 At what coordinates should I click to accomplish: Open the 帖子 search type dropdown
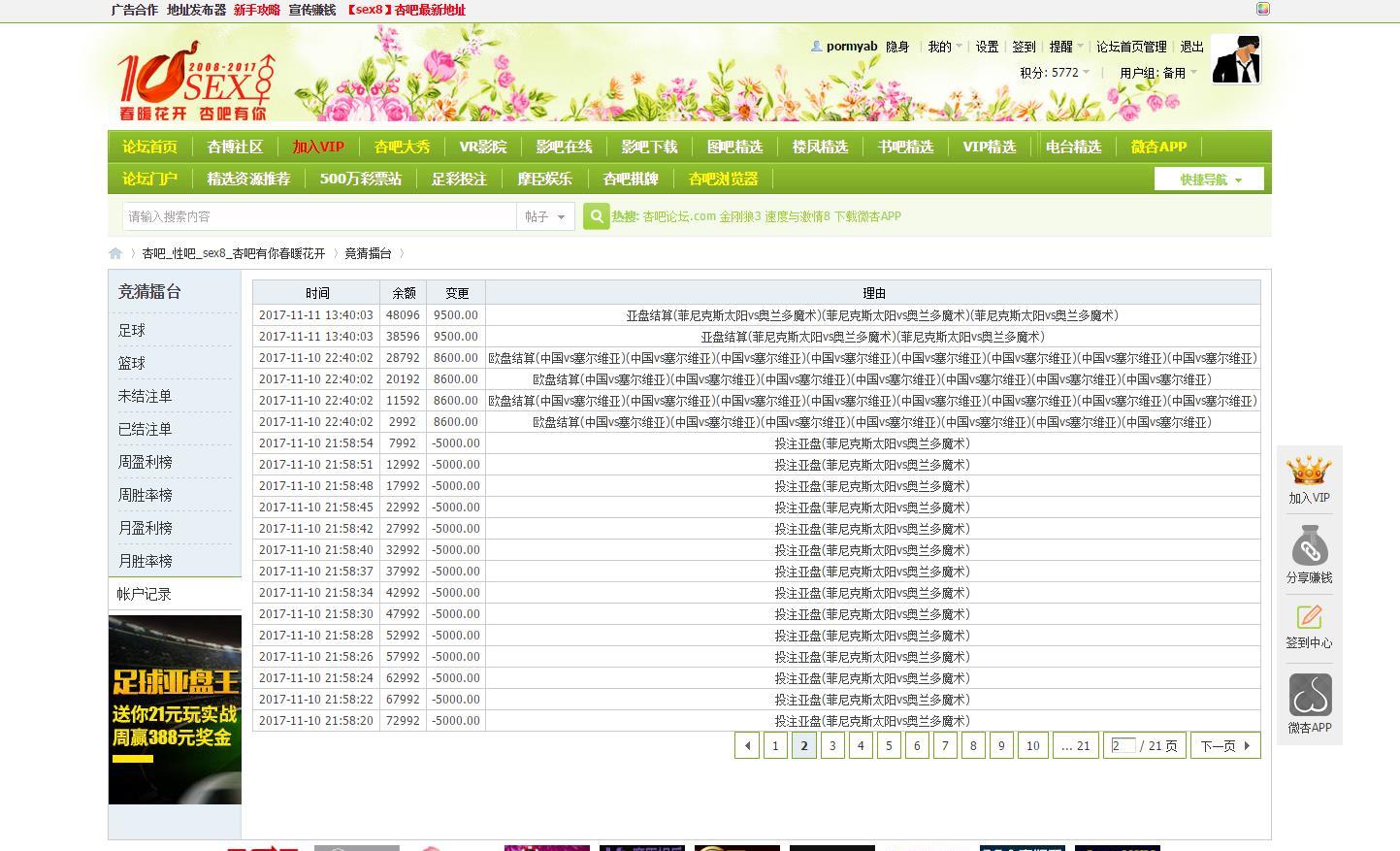tap(545, 216)
